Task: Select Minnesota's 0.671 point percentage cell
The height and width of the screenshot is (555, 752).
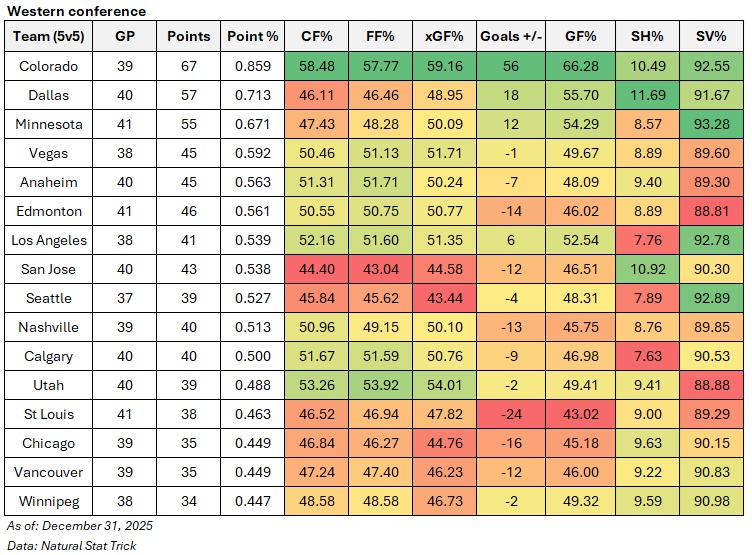Action: (x=253, y=124)
